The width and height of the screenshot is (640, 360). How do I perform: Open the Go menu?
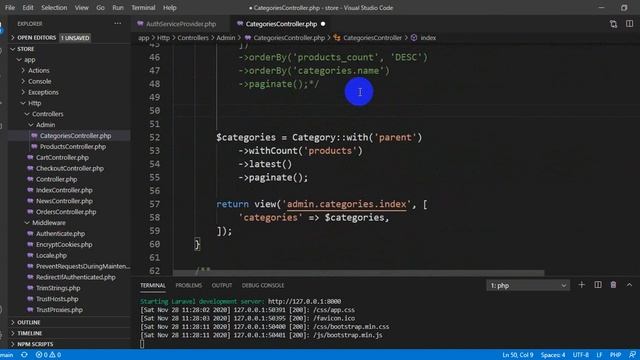pos(100,8)
